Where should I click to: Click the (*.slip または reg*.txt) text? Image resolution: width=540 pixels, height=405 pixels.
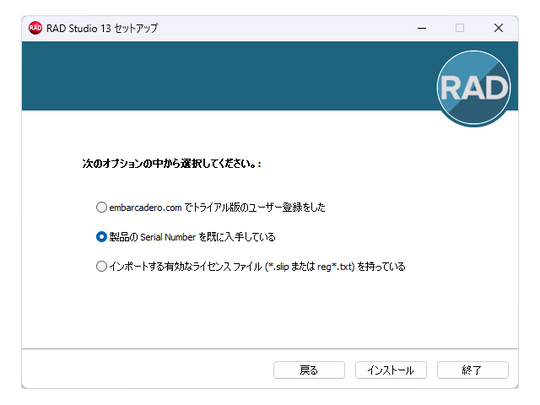(x=310, y=267)
